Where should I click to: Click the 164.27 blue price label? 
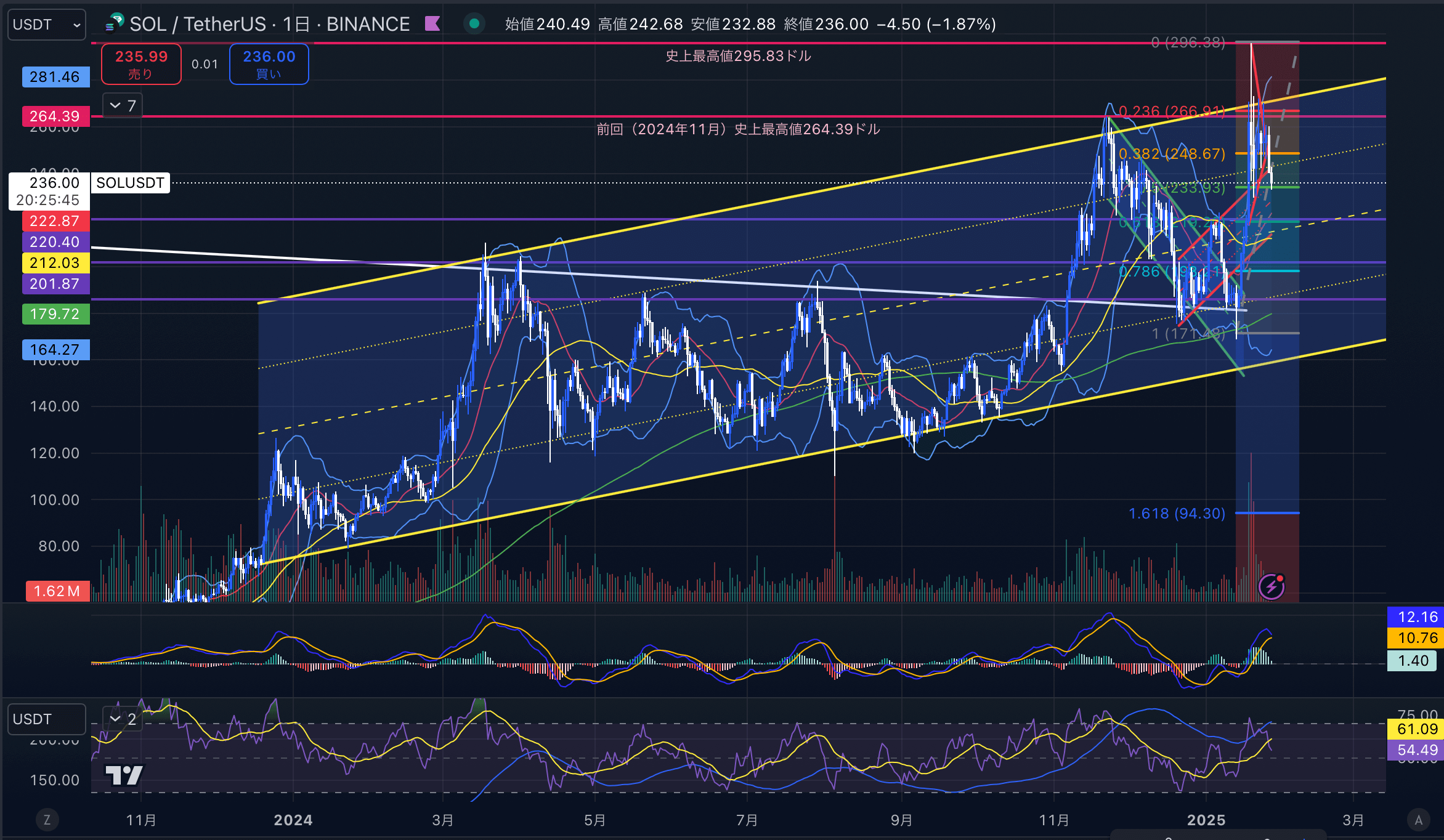(55, 350)
